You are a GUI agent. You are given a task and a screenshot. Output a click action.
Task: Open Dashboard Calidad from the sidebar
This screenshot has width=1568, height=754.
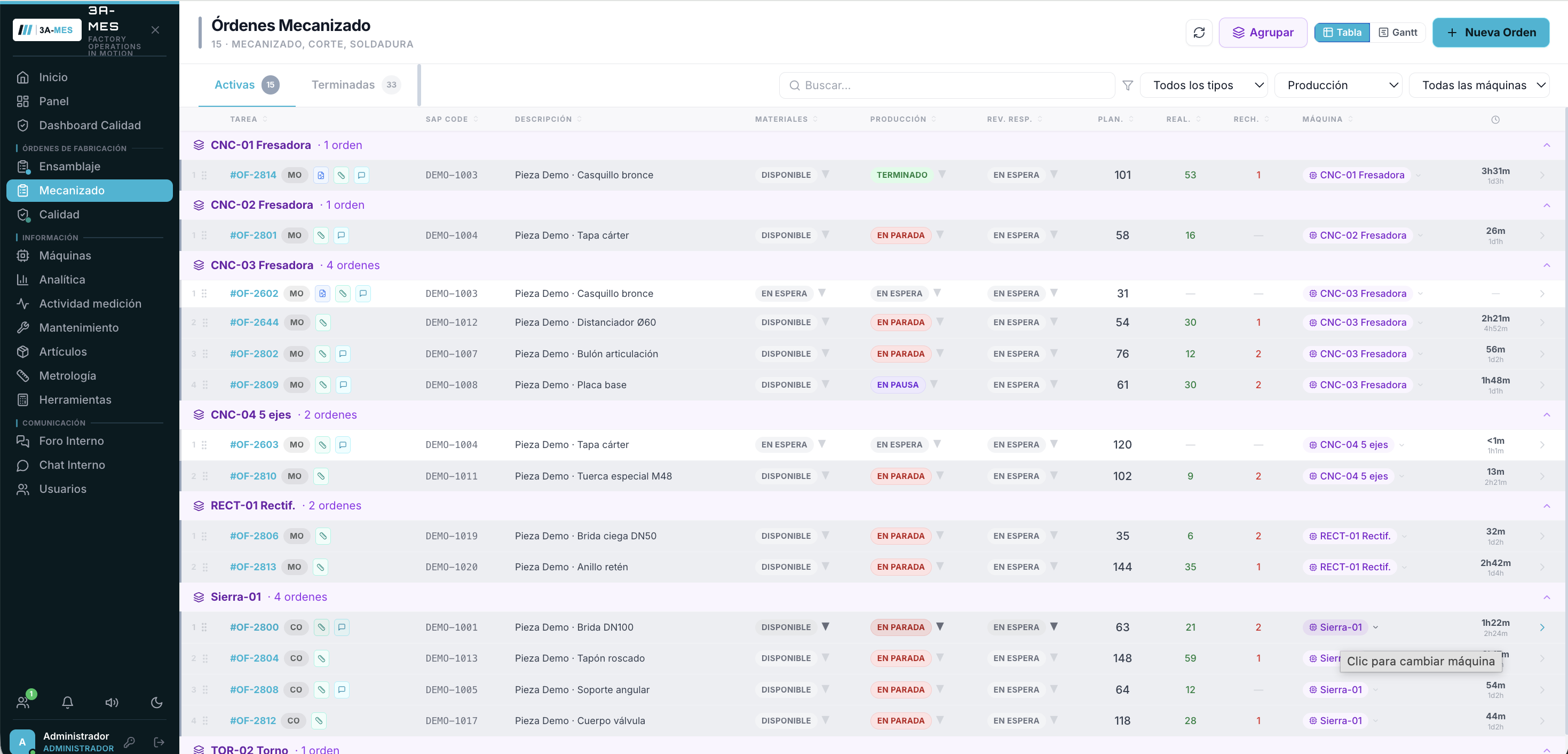pyautogui.click(x=90, y=125)
